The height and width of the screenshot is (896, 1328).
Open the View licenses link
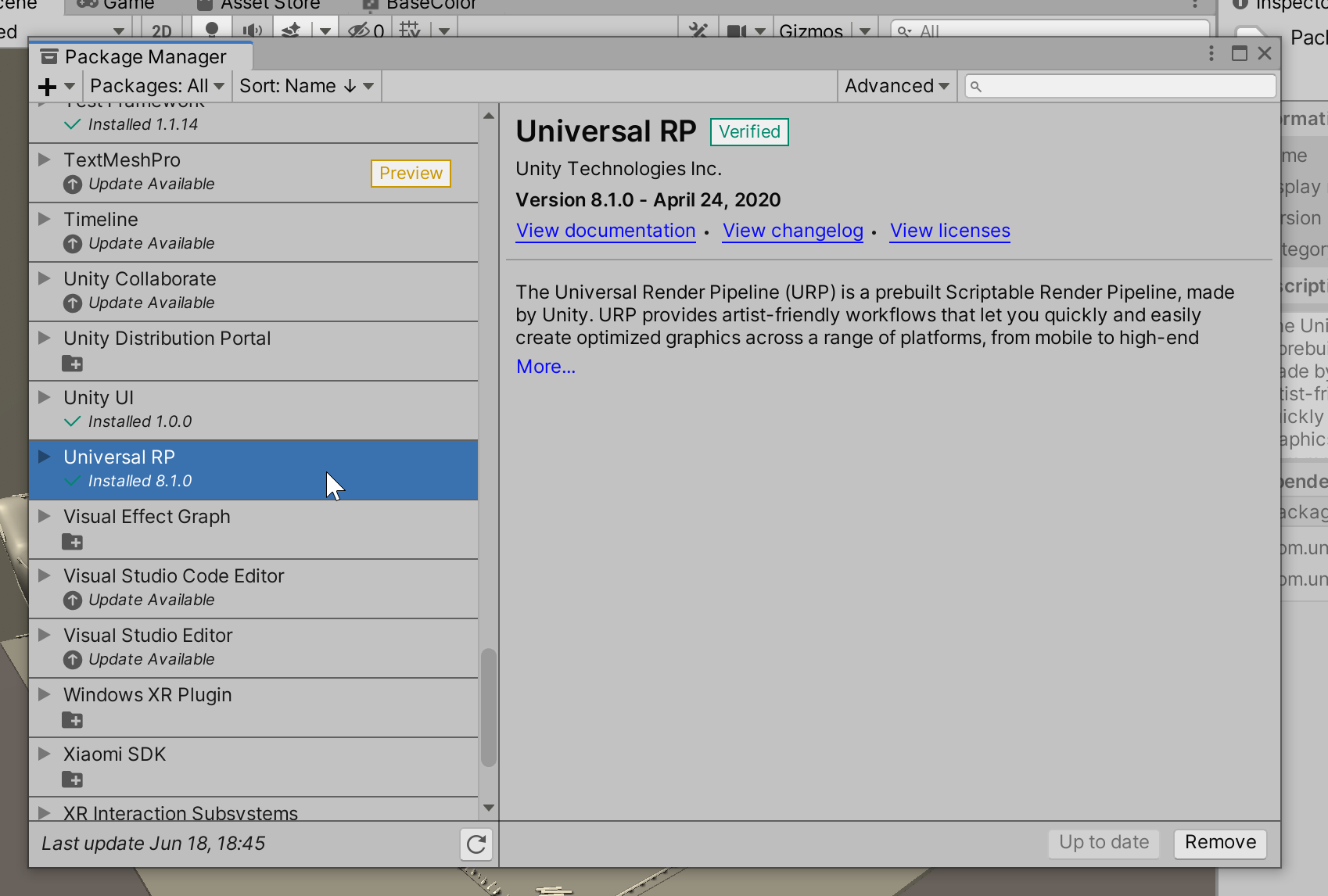pos(950,231)
